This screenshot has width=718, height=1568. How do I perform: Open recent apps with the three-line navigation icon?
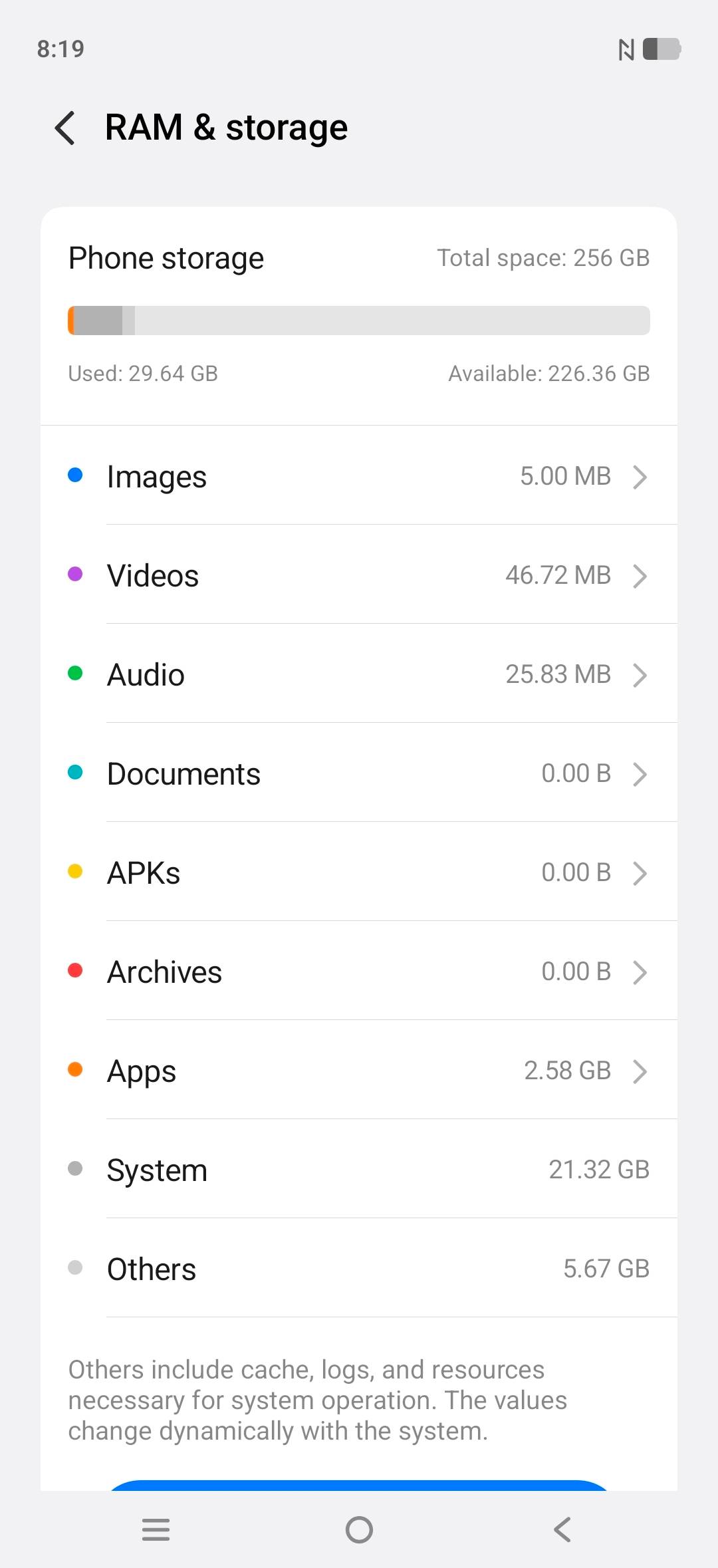(156, 1529)
